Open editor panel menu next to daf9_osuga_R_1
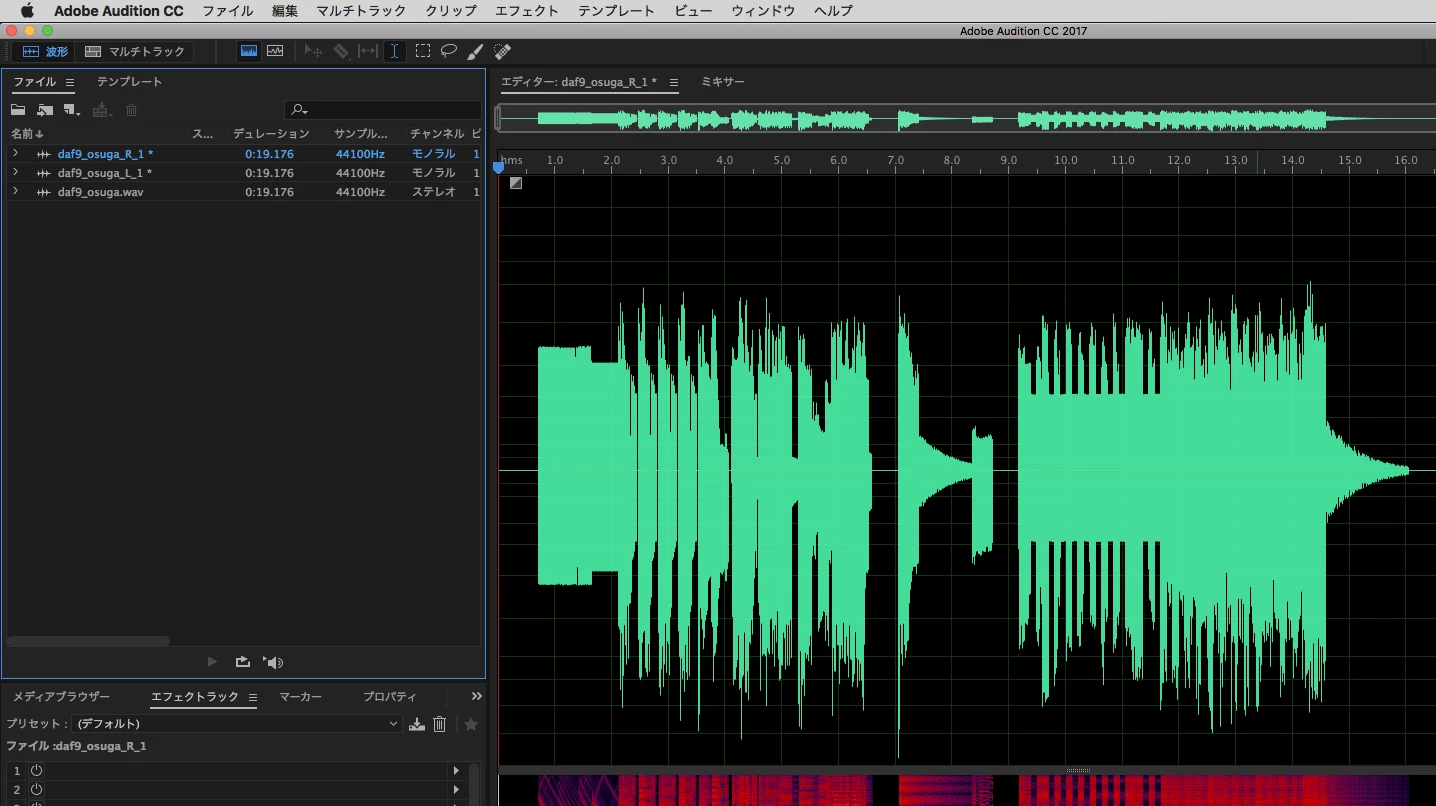The image size is (1436, 806). (x=674, y=83)
